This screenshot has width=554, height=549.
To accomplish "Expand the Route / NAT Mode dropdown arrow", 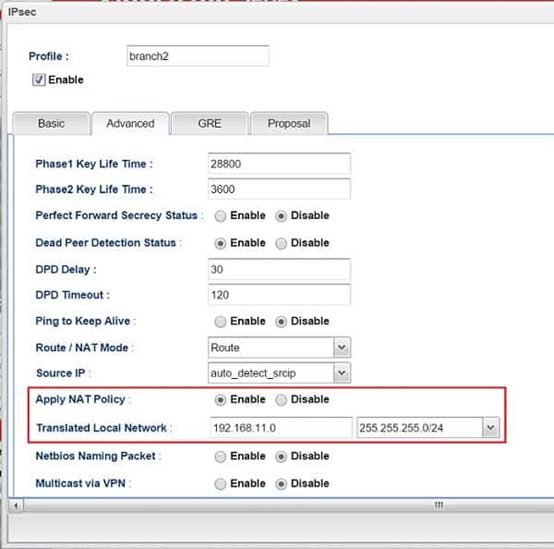I will click(x=342, y=347).
